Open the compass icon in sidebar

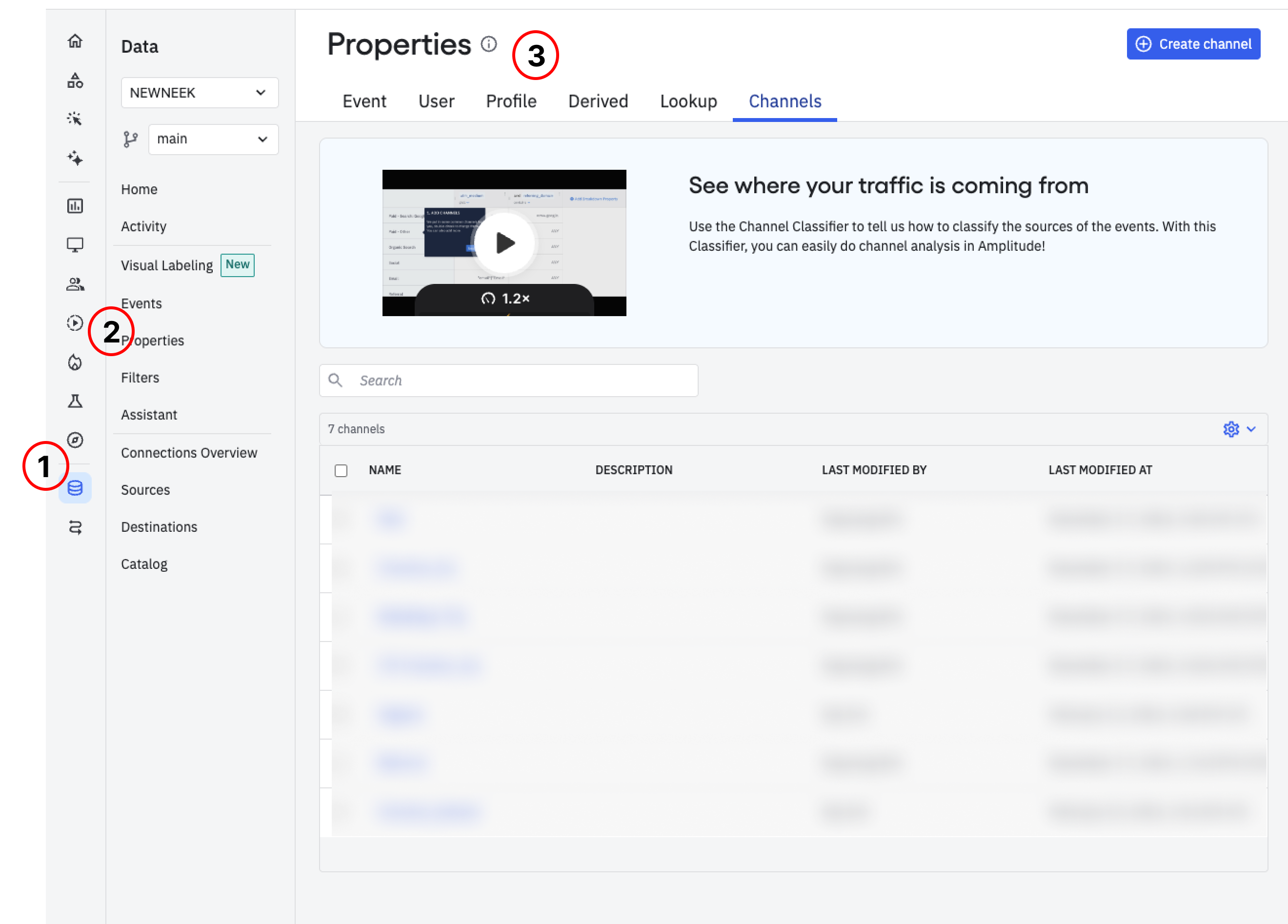(75, 440)
